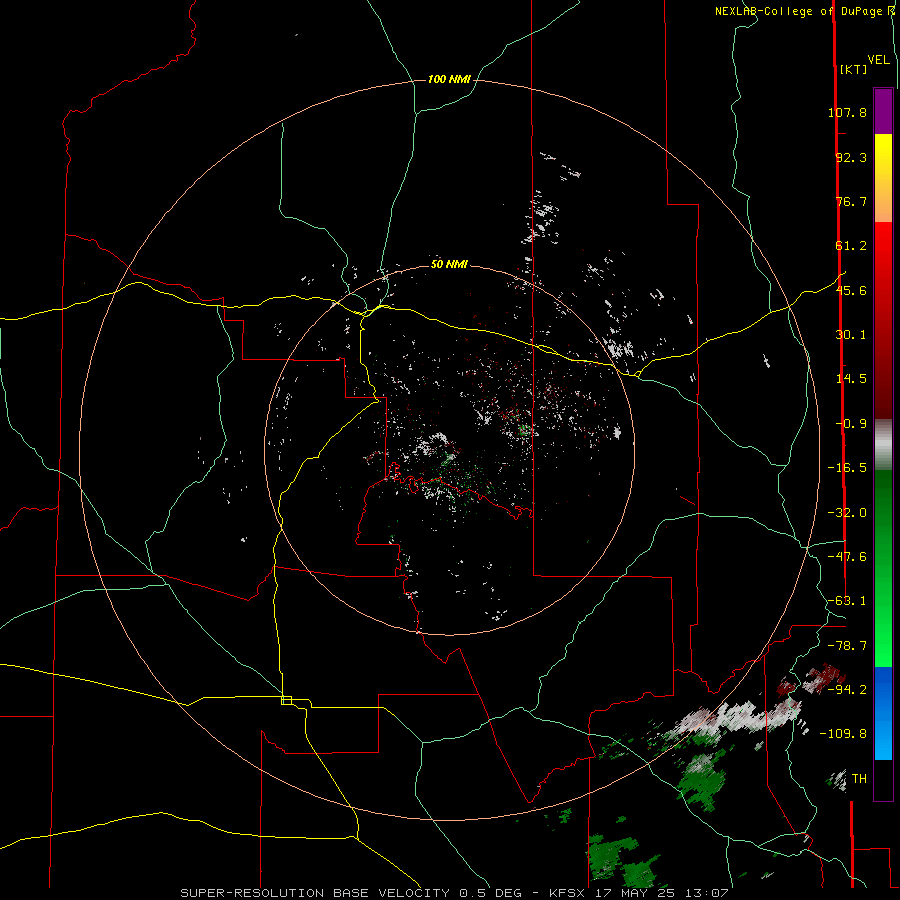The image size is (900, 900).
Task: Click the VEL legend title
Action: pos(878,59)
